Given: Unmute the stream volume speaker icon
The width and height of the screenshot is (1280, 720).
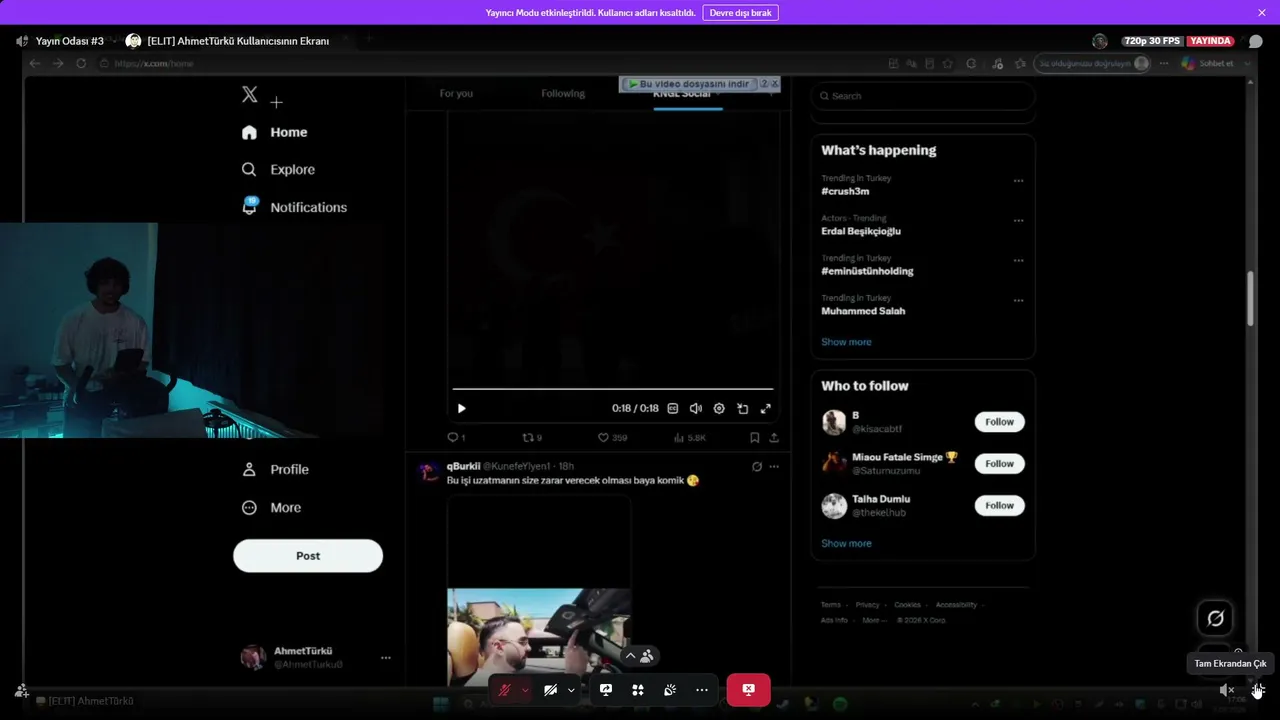Looking at the screenshot, I should pos(1227,690).
